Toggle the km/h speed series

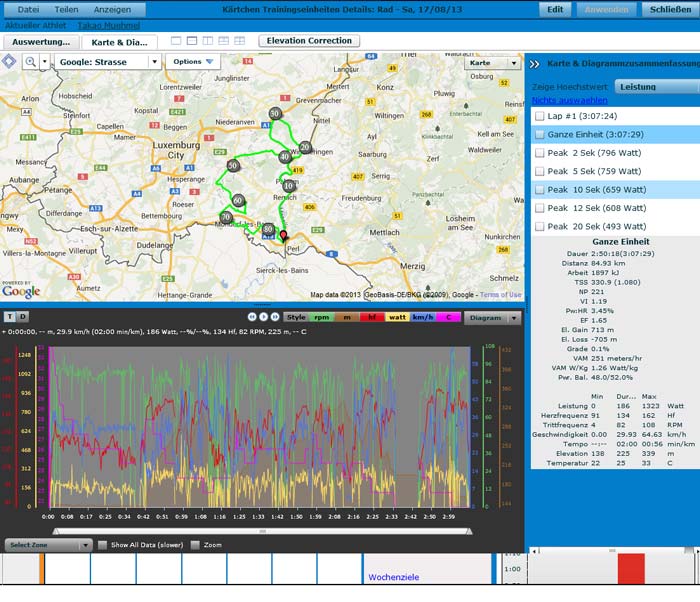pyautogui.click(x=423, y=317)
